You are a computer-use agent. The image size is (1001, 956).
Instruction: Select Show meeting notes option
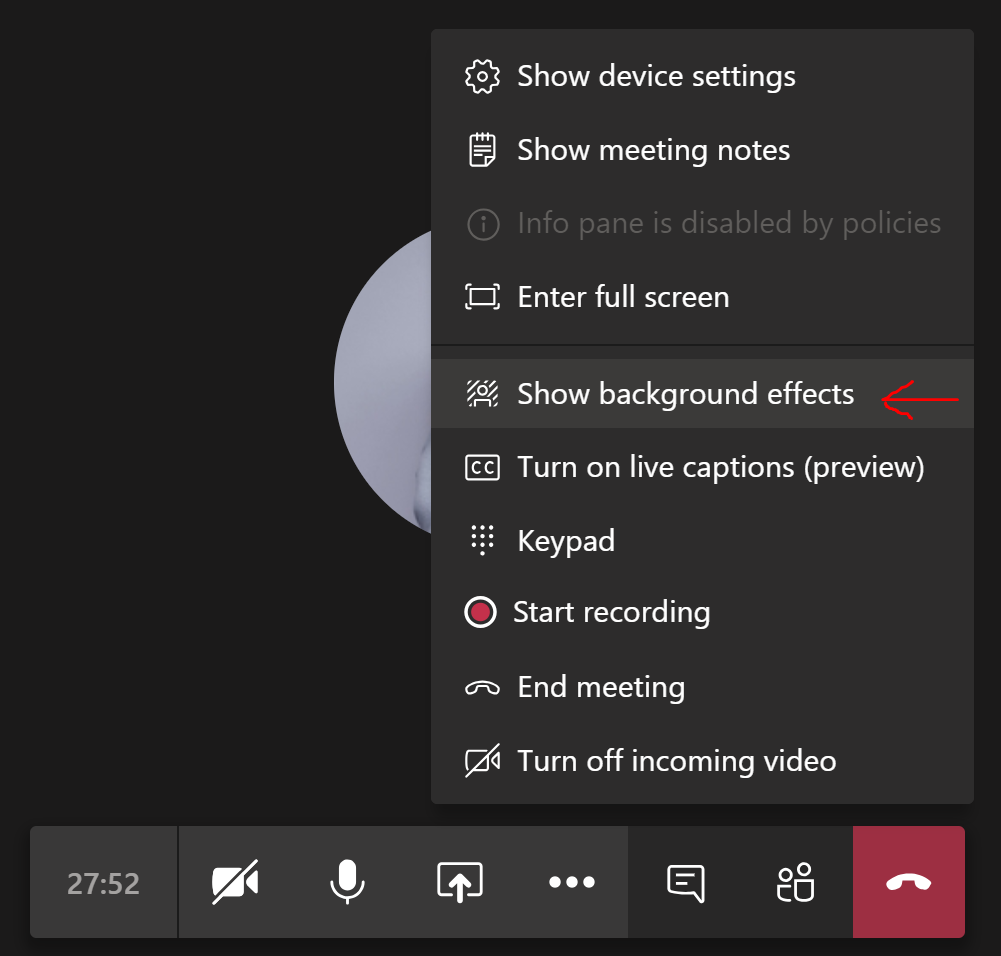click(702, 151)
